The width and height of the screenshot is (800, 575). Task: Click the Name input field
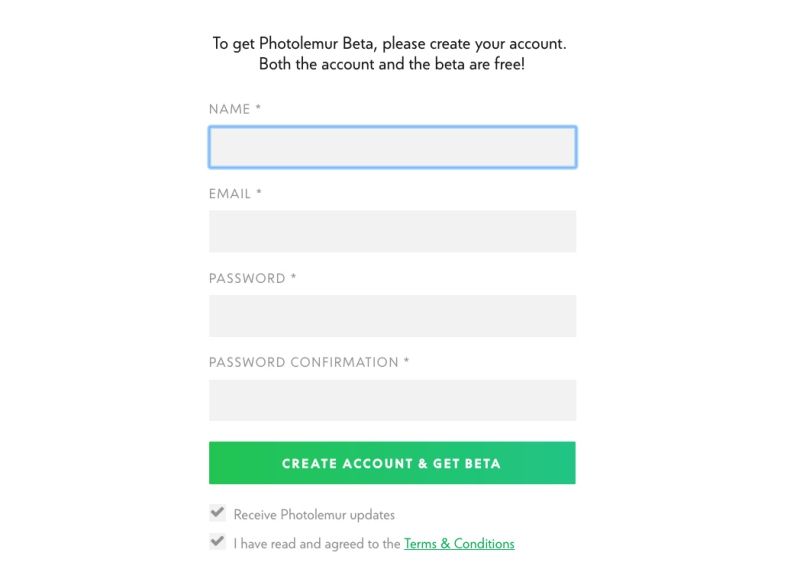tap(392, 147)
